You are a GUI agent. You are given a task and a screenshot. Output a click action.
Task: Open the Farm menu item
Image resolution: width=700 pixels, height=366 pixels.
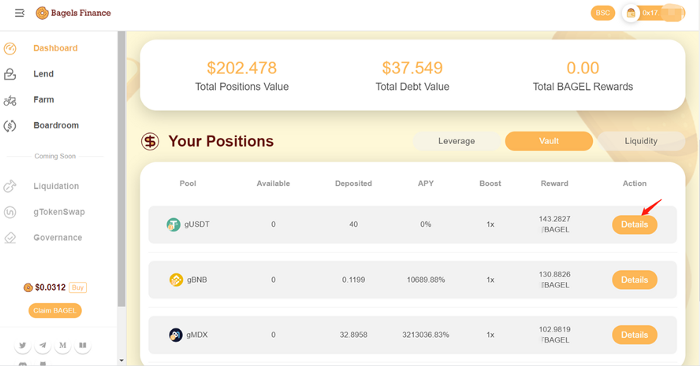pos(44,100)
